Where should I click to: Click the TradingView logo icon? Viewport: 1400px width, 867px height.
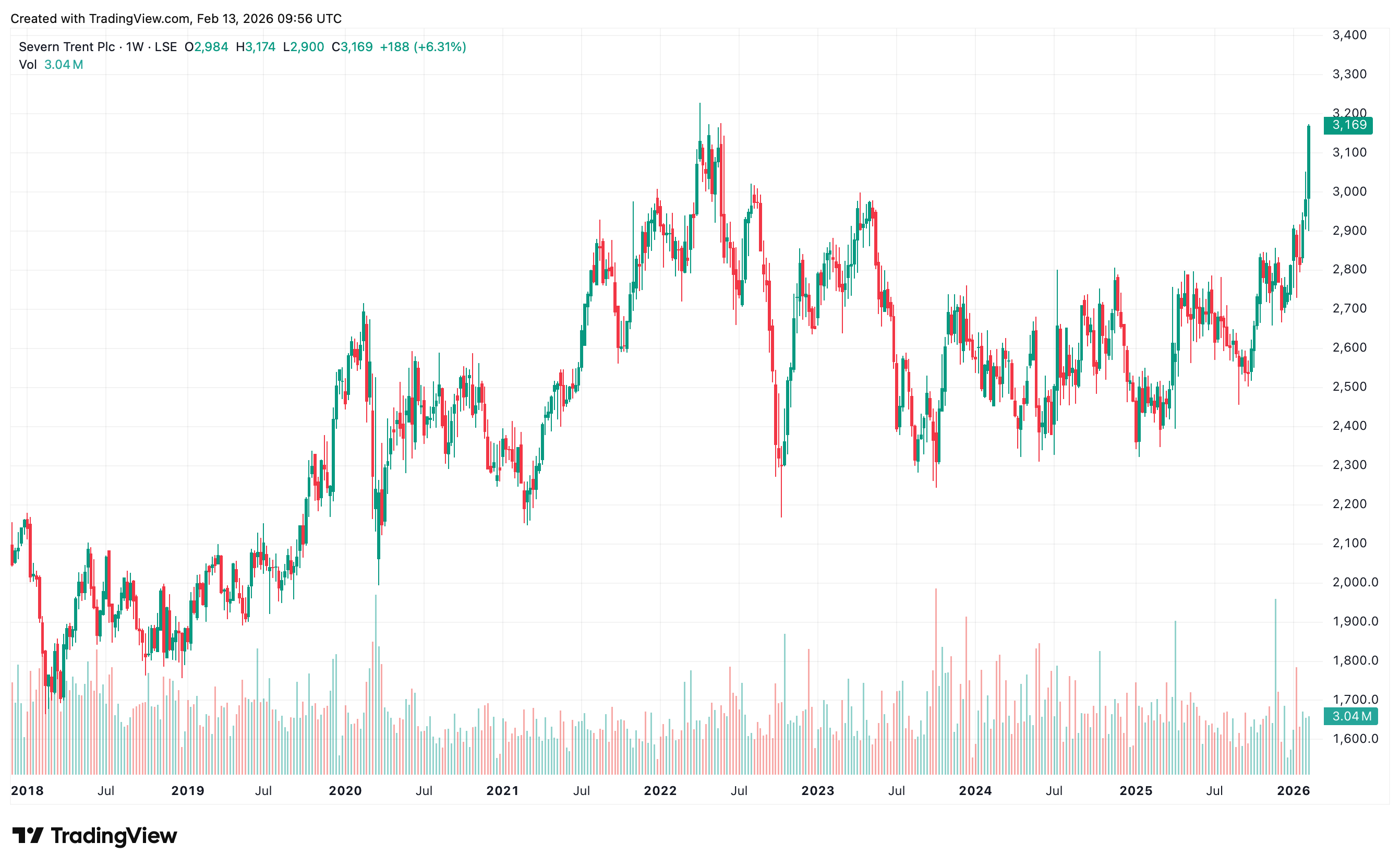click(27, 835)
